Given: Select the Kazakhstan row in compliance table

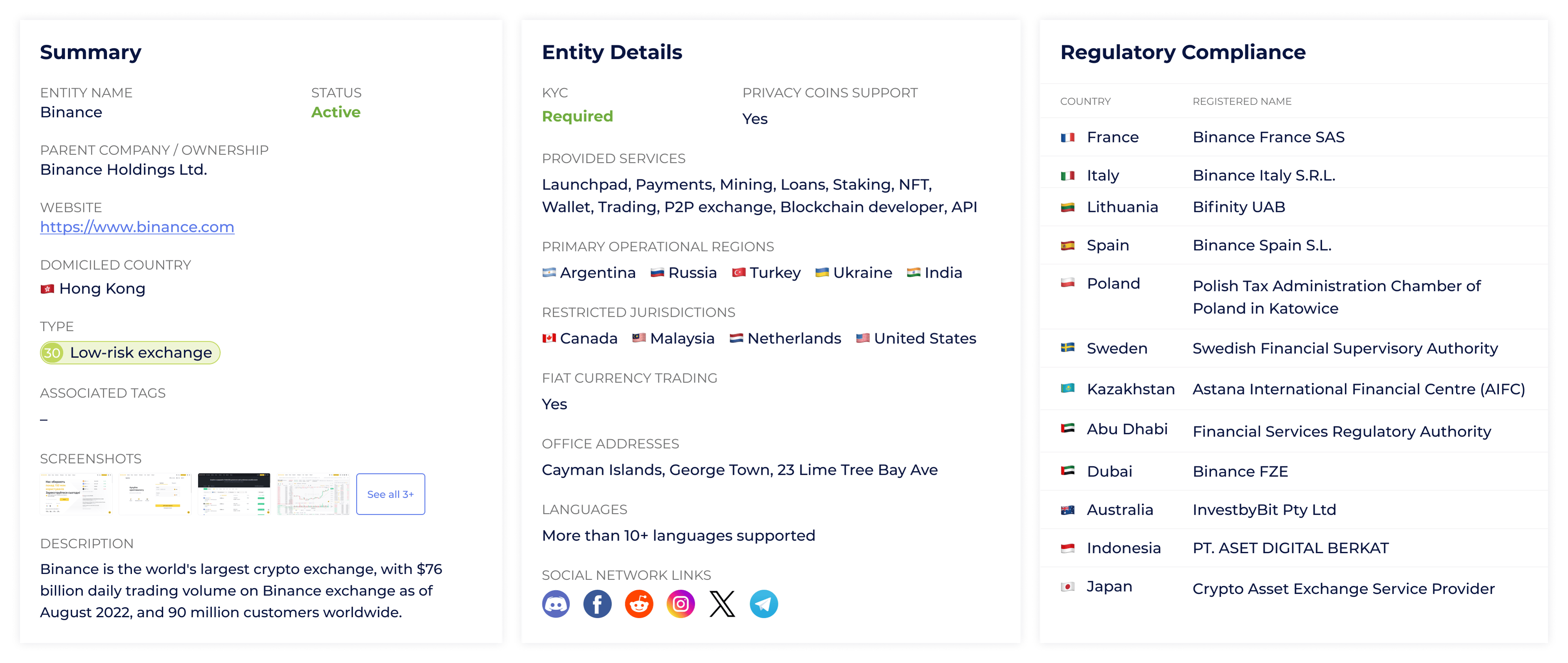Looking at the screenshot, I should coord(1293,389).
